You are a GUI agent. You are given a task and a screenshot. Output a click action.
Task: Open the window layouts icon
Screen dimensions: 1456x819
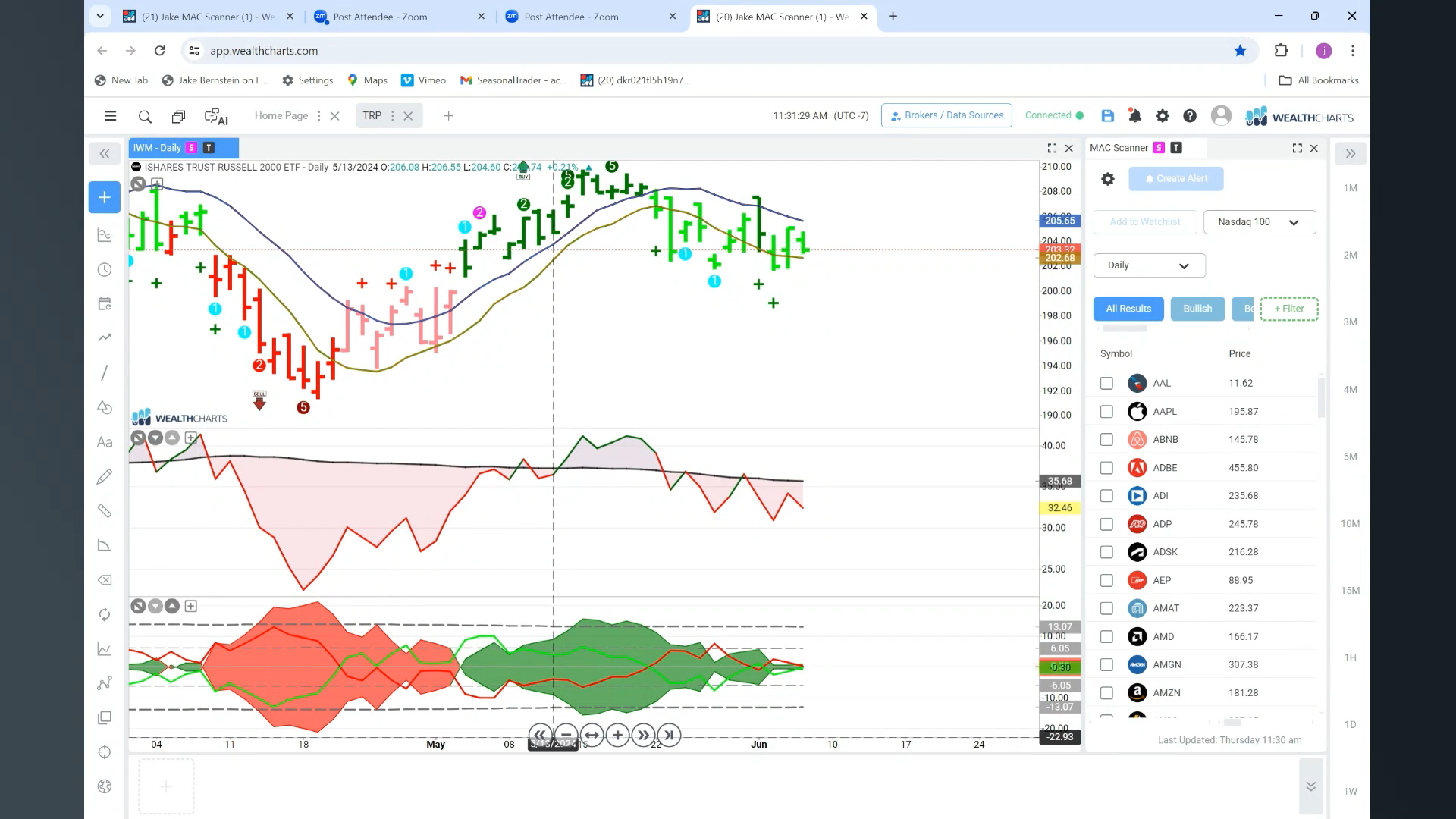click(178, 116)
